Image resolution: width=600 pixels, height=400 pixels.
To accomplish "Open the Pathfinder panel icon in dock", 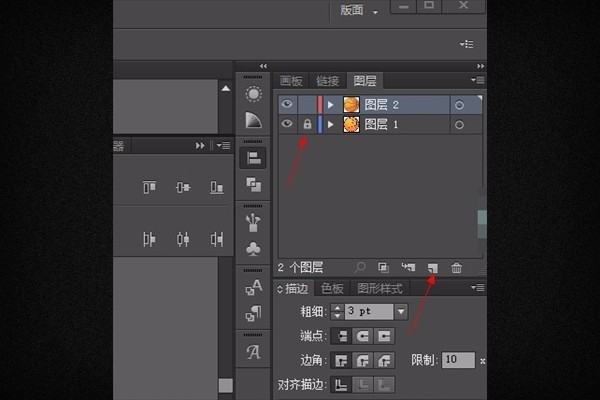I will point(253,184).
